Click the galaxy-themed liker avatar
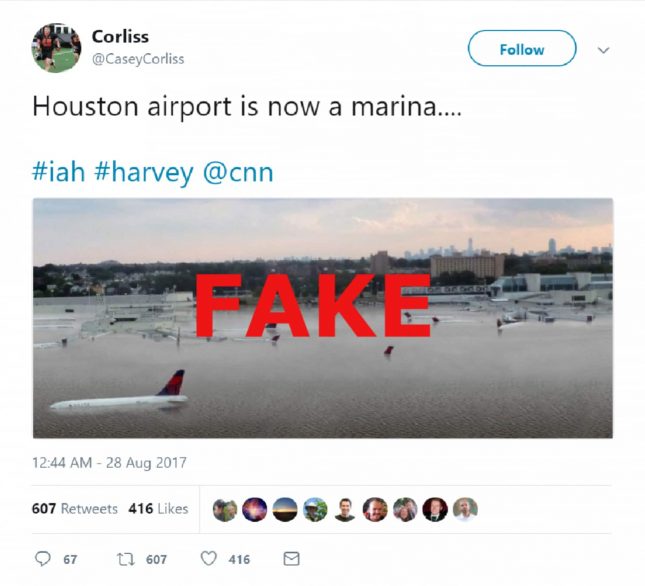 pos(255,510)
